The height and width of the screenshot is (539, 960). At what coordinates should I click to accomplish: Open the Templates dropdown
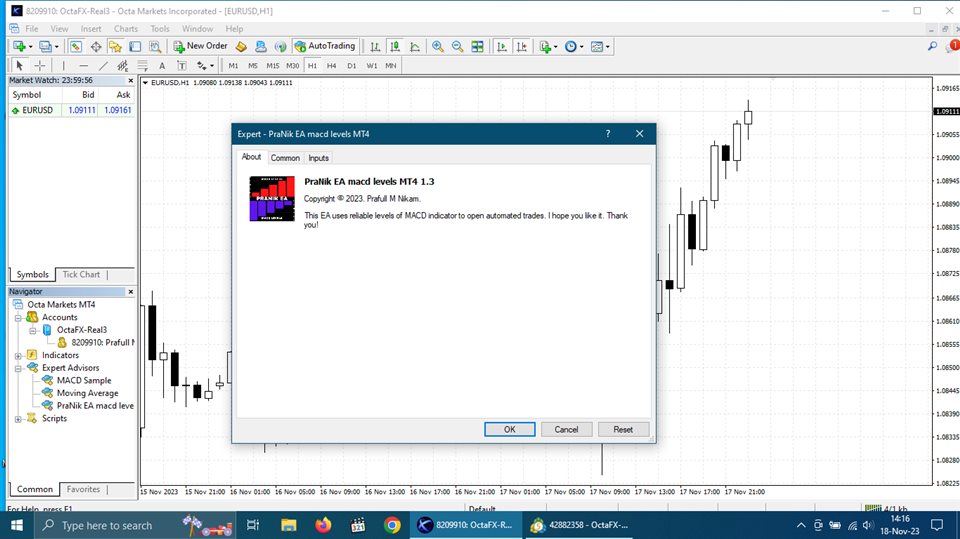pos(607,47)
